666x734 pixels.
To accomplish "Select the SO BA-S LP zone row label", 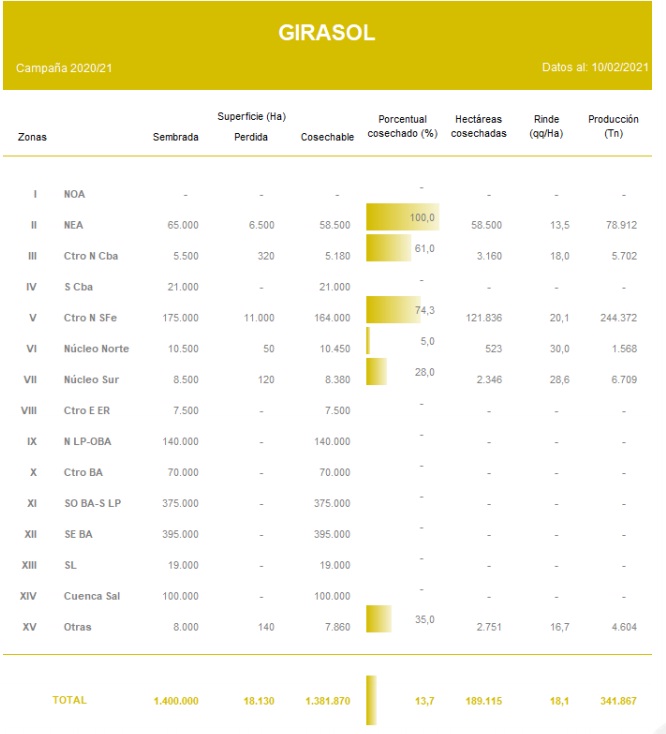I will tap(91, 504).
